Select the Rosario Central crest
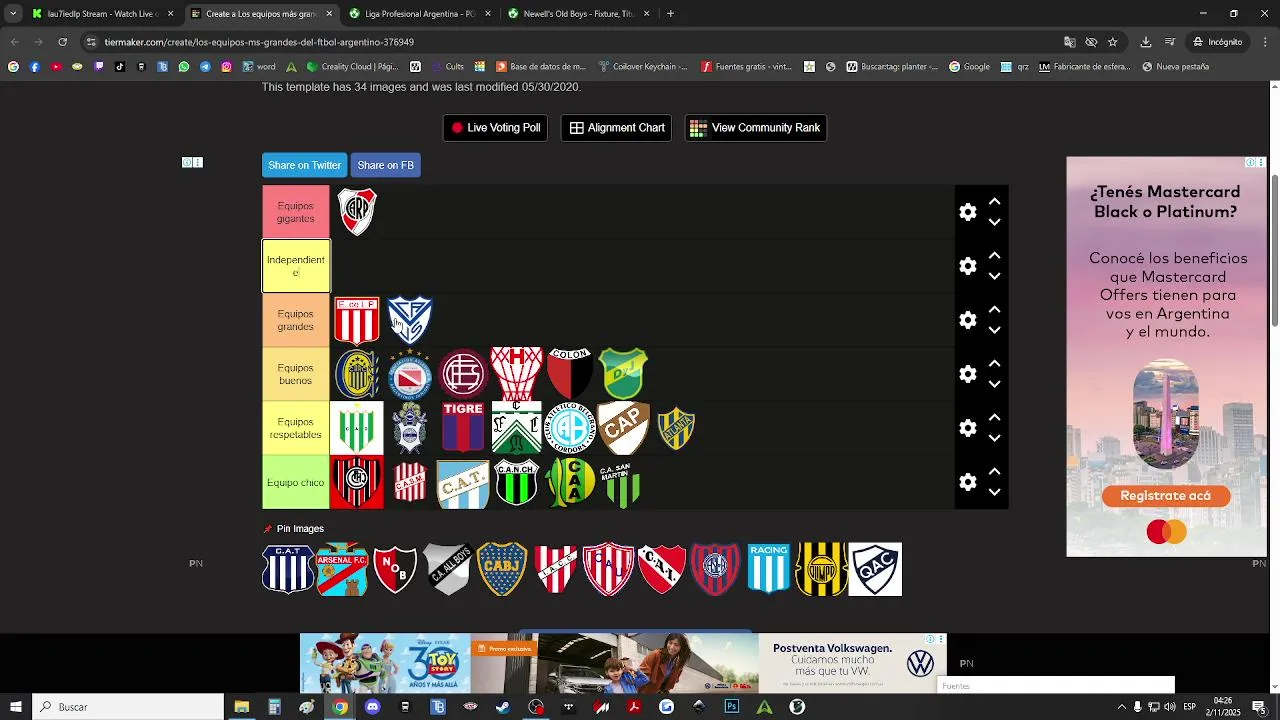Image resolution: width=1280 pixels, height=720 pixels. (357, 374)
